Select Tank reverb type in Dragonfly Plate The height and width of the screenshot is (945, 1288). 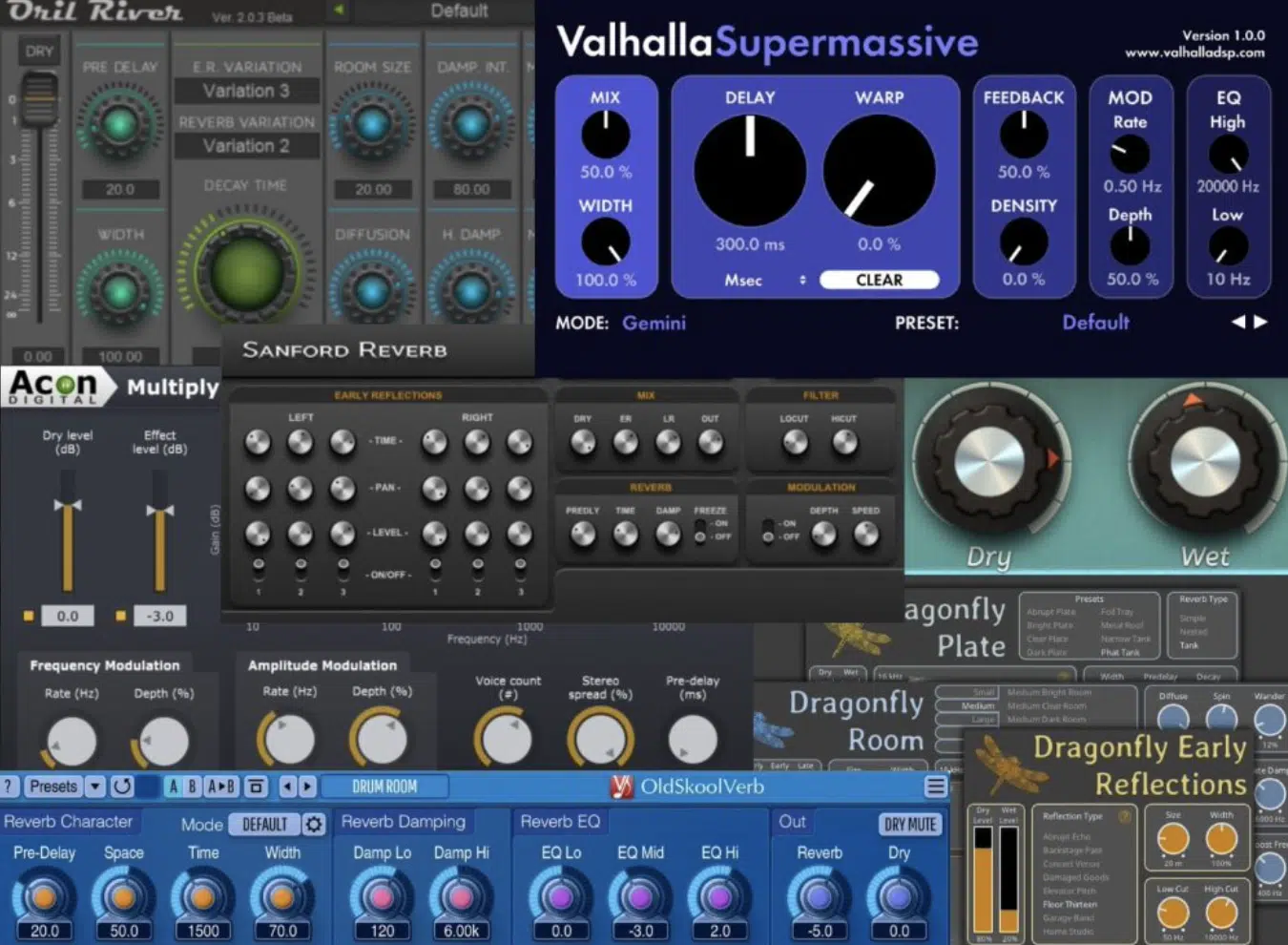1188,645
